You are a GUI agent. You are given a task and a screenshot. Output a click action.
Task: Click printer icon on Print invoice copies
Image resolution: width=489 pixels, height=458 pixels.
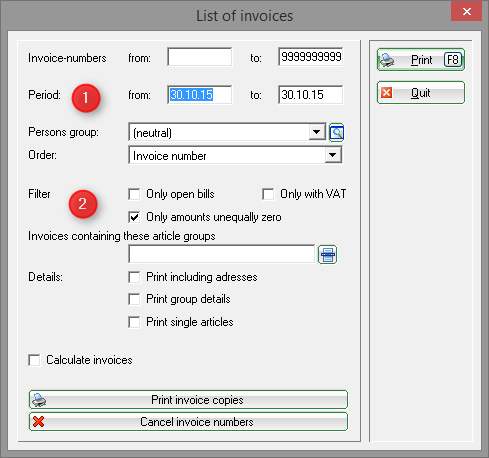(39, 400)
